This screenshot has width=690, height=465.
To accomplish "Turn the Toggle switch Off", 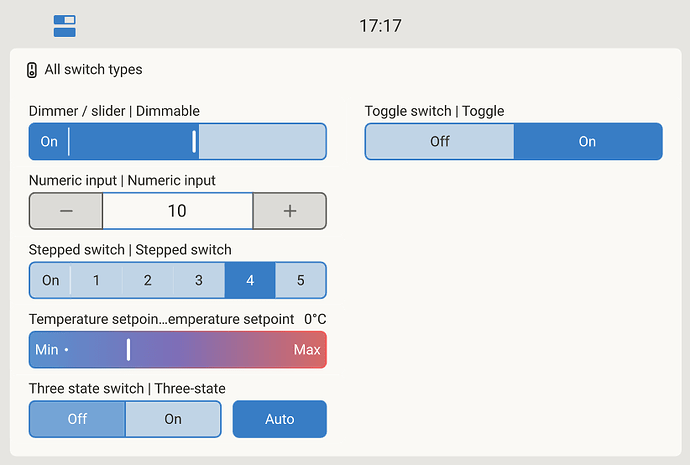I will pyautogui.click(x=440, y=141).
